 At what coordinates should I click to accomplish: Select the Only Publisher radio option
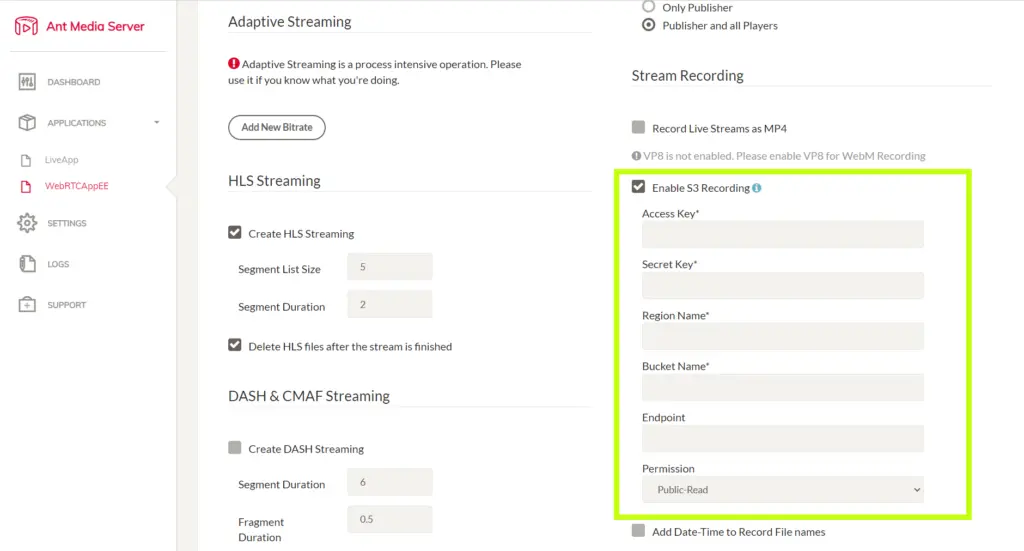coord(648,7)
